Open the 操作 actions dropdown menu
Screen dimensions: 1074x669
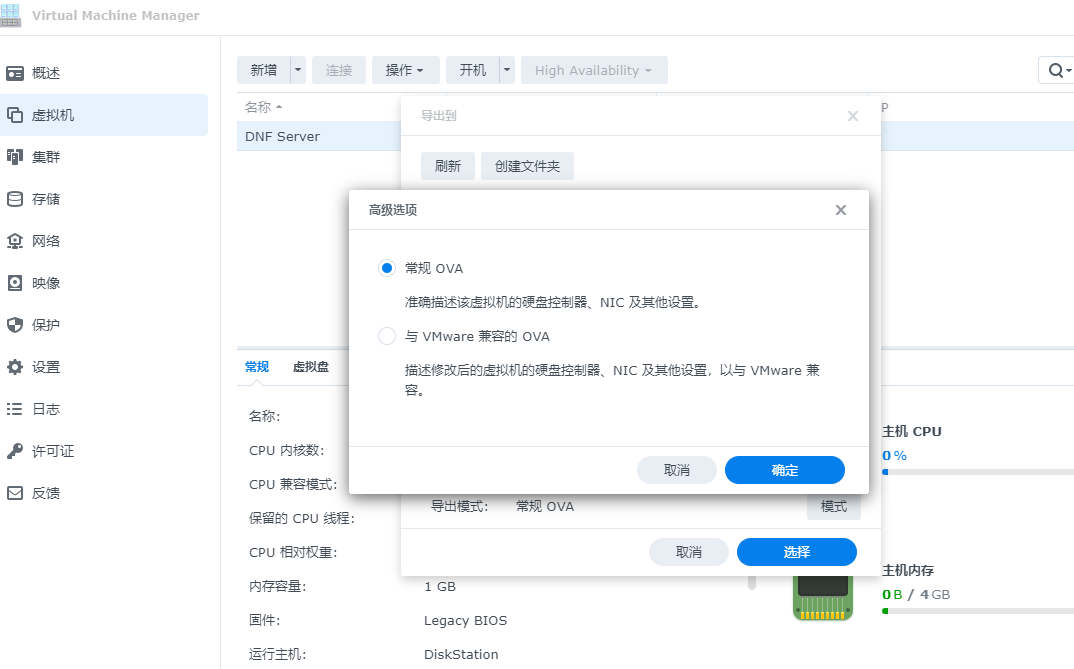(405, 70)
